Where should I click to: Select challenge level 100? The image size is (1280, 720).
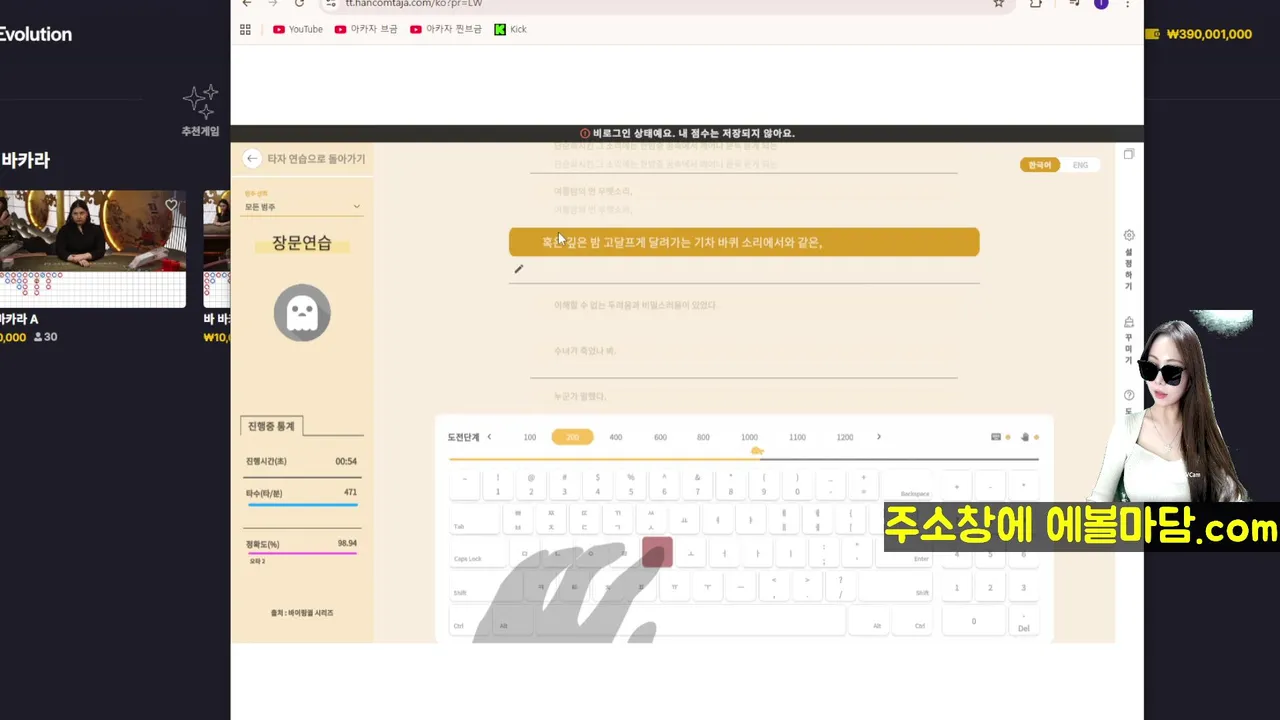(x=530, y=437)
